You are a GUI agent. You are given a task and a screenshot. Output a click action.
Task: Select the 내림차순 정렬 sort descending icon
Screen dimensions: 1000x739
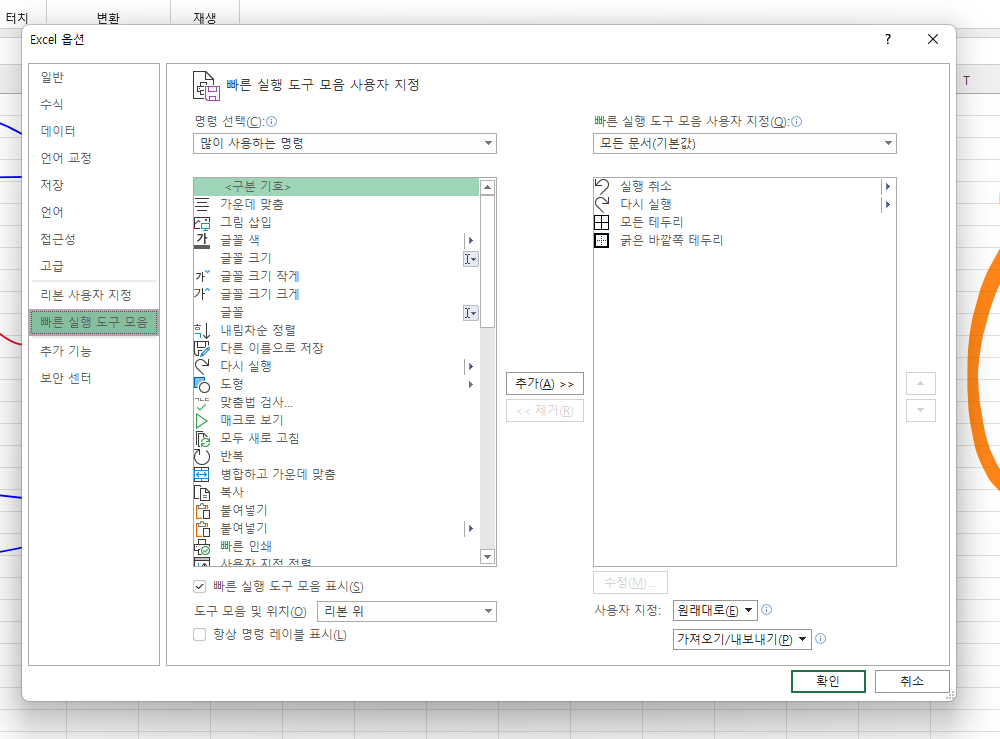tap(202, 330)
